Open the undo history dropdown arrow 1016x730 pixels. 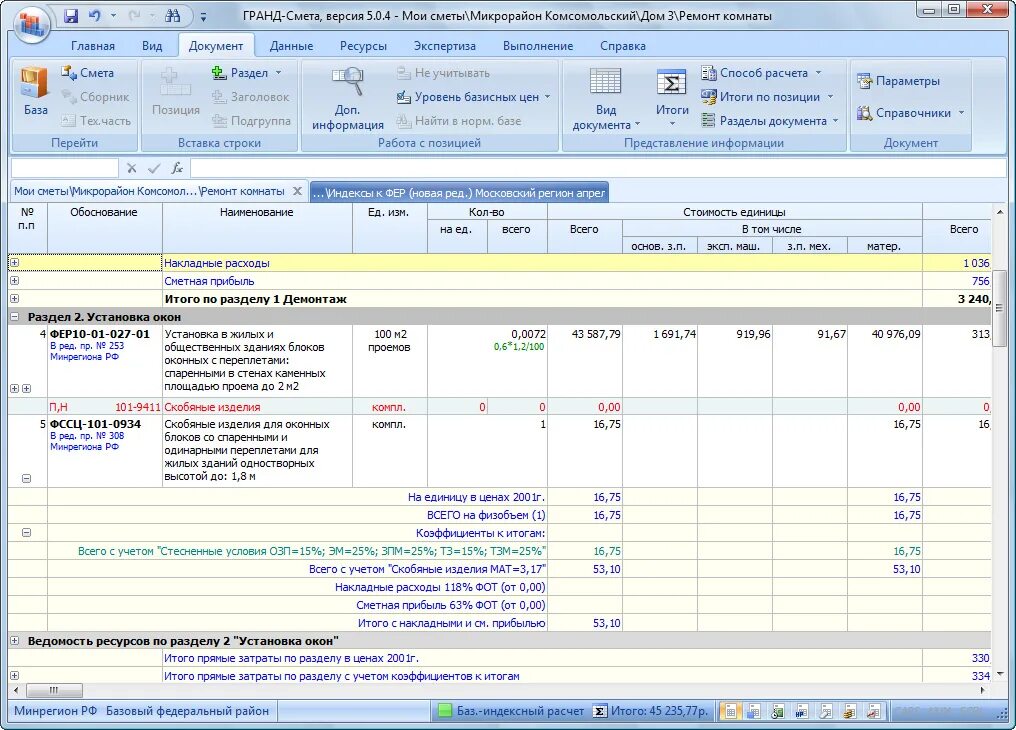click(x=113, y=16)
